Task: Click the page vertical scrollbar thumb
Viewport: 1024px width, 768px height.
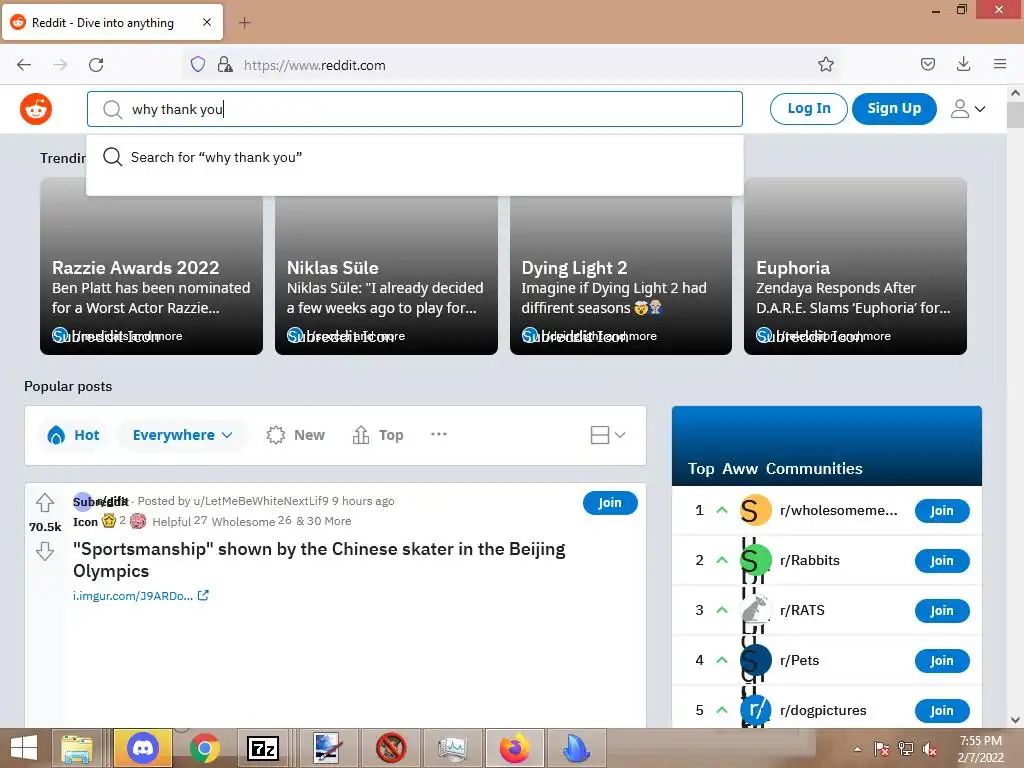Action: (1015, 115)
